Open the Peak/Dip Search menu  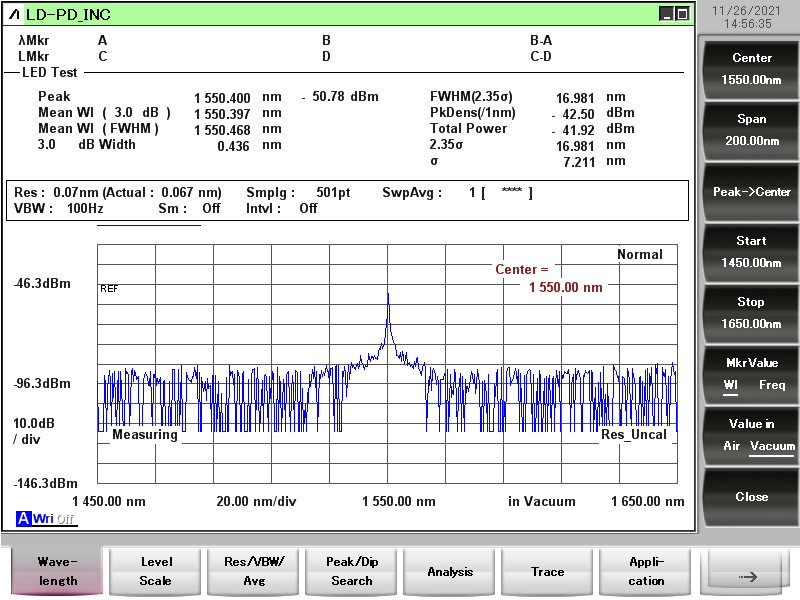pyautogui.click(x=352, y=572)
